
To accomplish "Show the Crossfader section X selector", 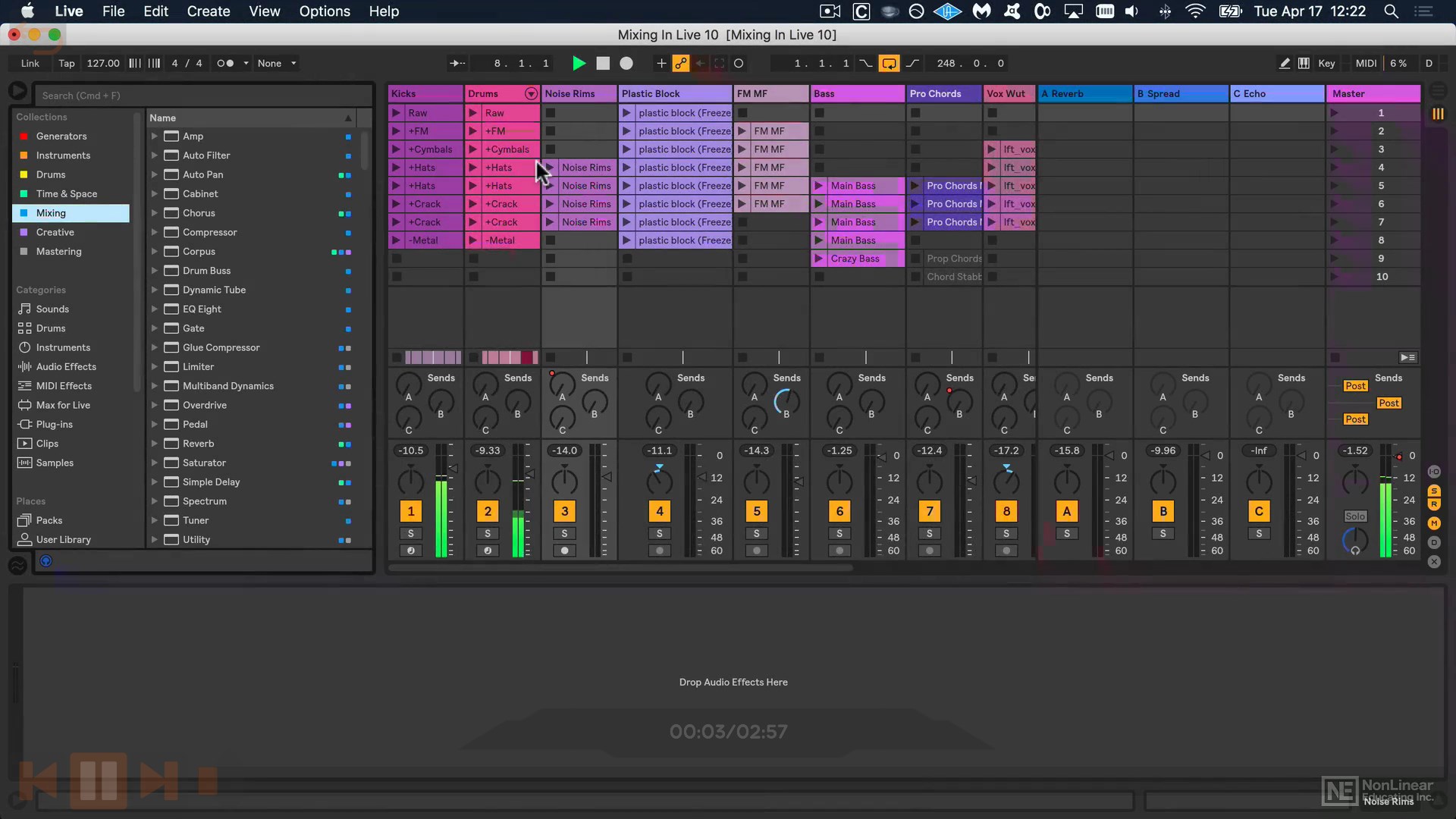I will coord(1434,562).
